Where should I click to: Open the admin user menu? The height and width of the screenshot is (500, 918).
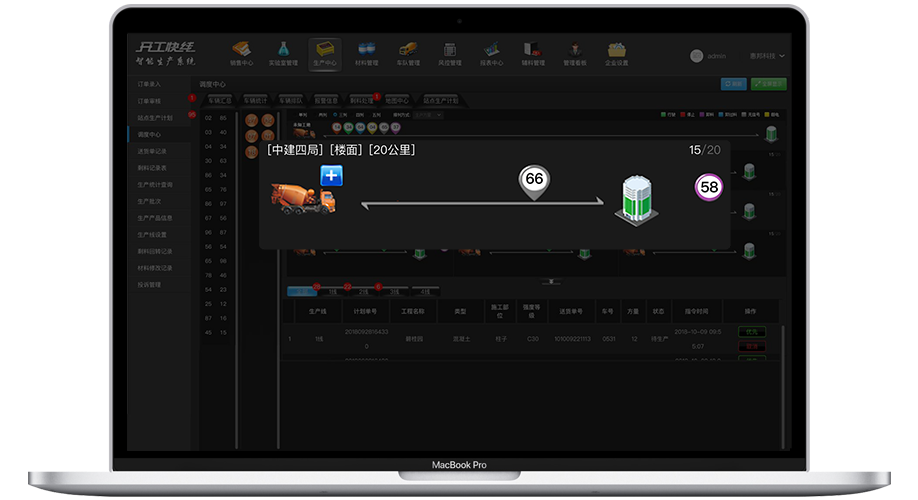[x=710, y=56]
